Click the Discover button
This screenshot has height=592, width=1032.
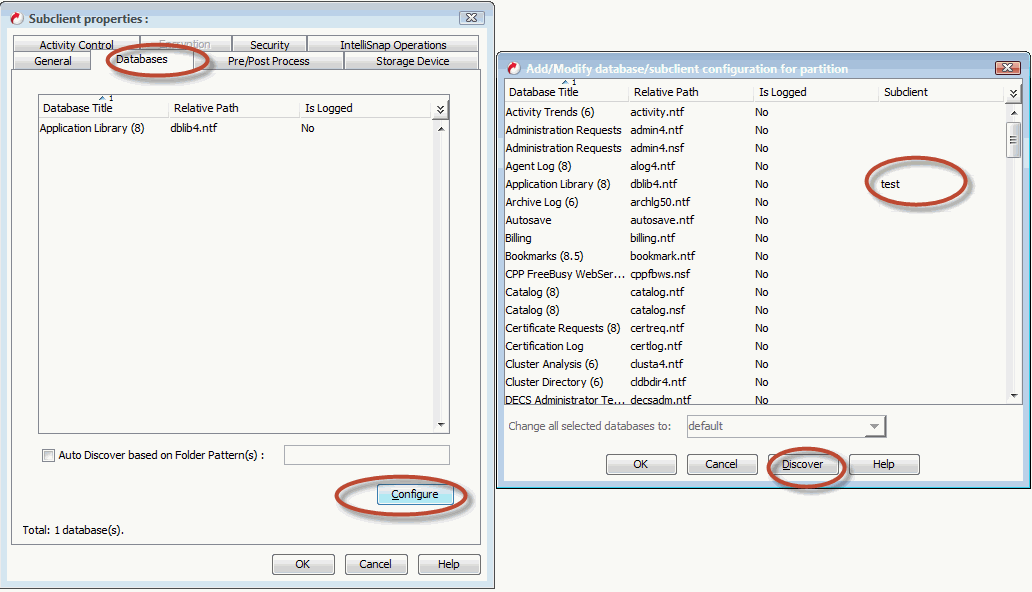tap(802, 464)
